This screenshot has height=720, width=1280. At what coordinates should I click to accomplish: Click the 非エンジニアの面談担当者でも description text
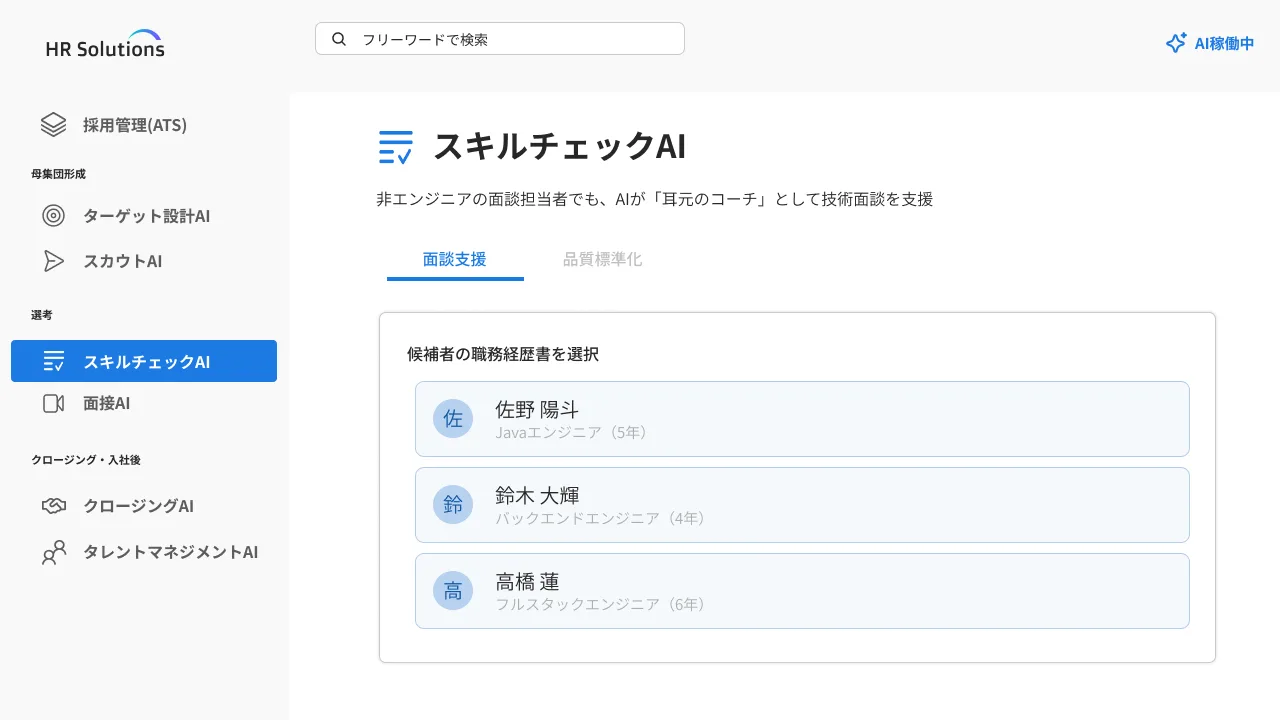coord(654,199)
